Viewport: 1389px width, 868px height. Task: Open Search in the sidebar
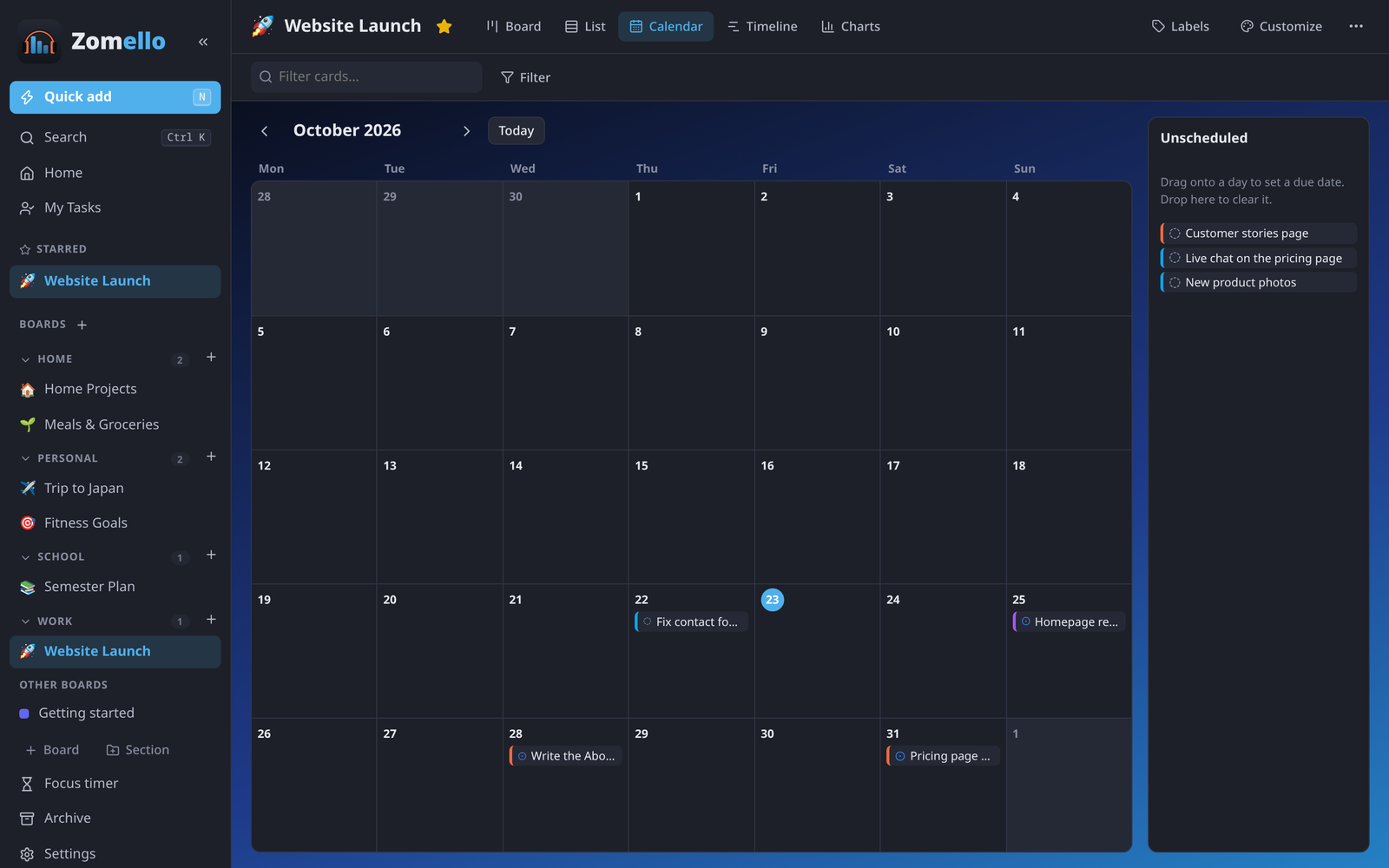[115, 137]
